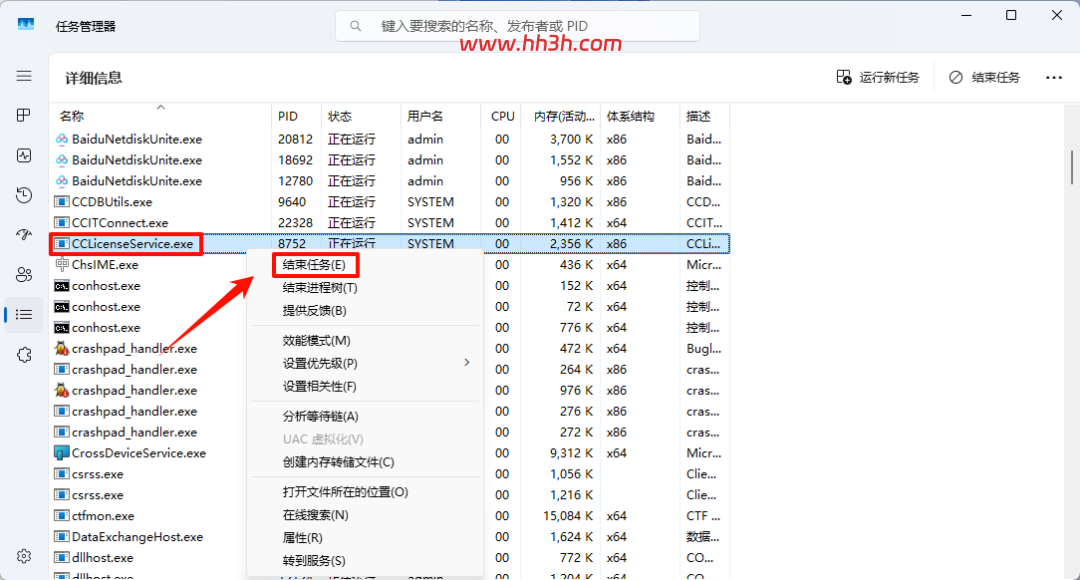Viewport: 1080px width, 580px height.
Task: Open the hamburger navigation menu
Action: click(24, 76)
